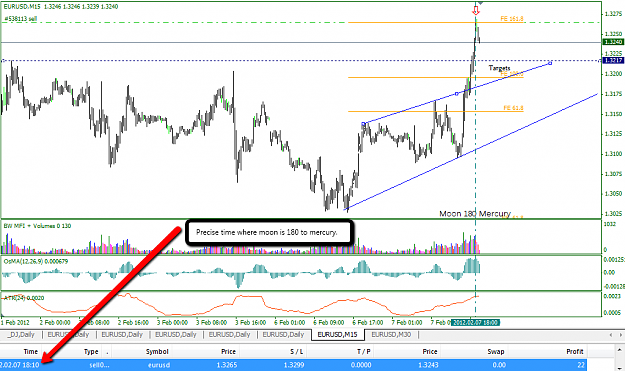
Task: Click the stop loss value 1.3299
Action: (x=294, y=365)
